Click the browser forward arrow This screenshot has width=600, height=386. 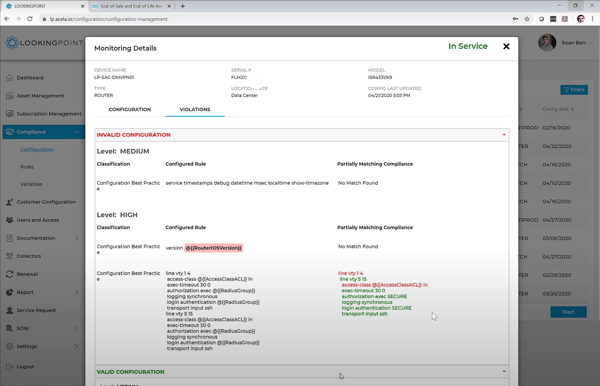[18, 19]
